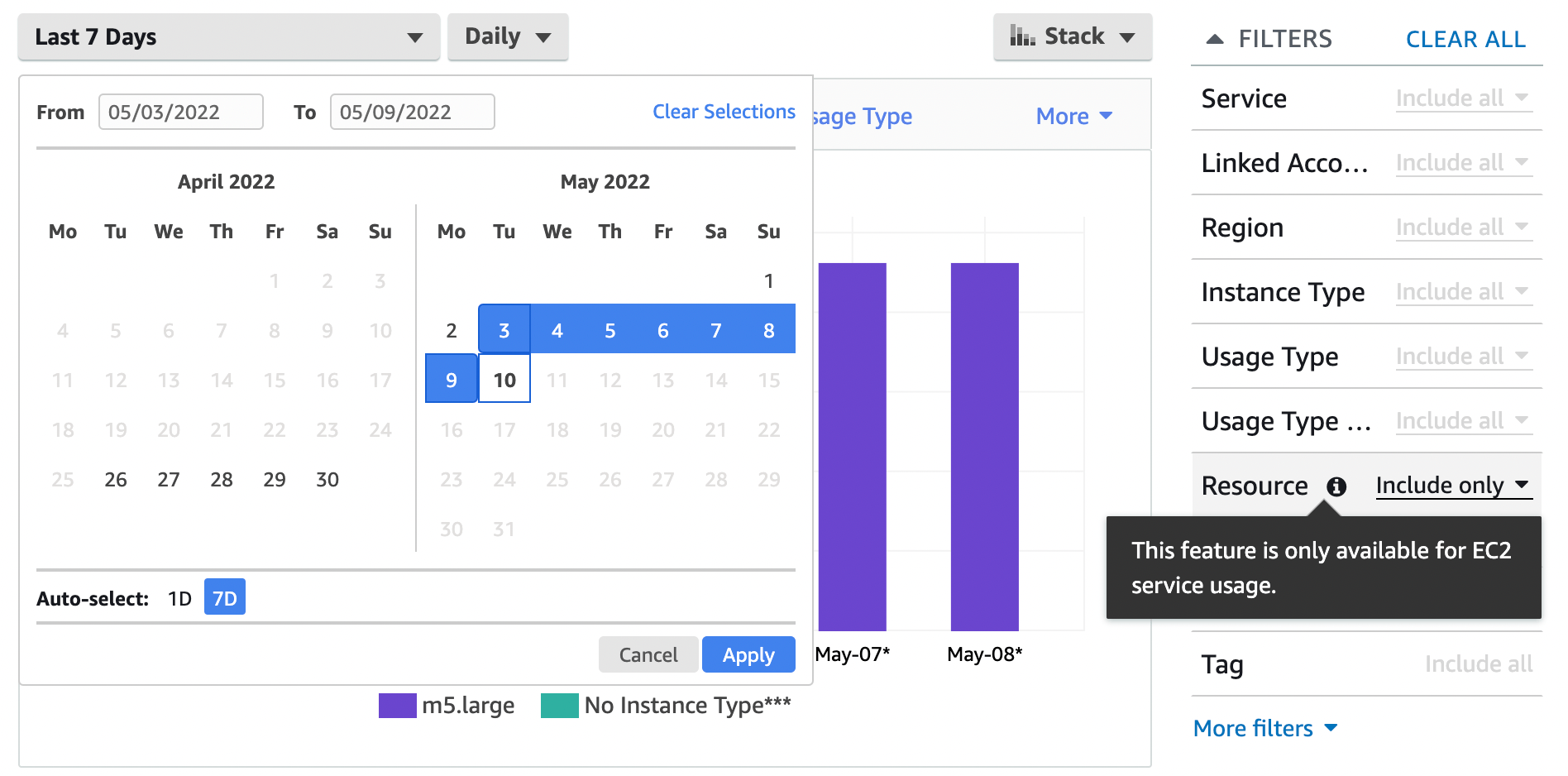The width and height of the screenshot is (1568, 776).
Task: Click the caret on the More dropdown
Action: (1106, 117)
